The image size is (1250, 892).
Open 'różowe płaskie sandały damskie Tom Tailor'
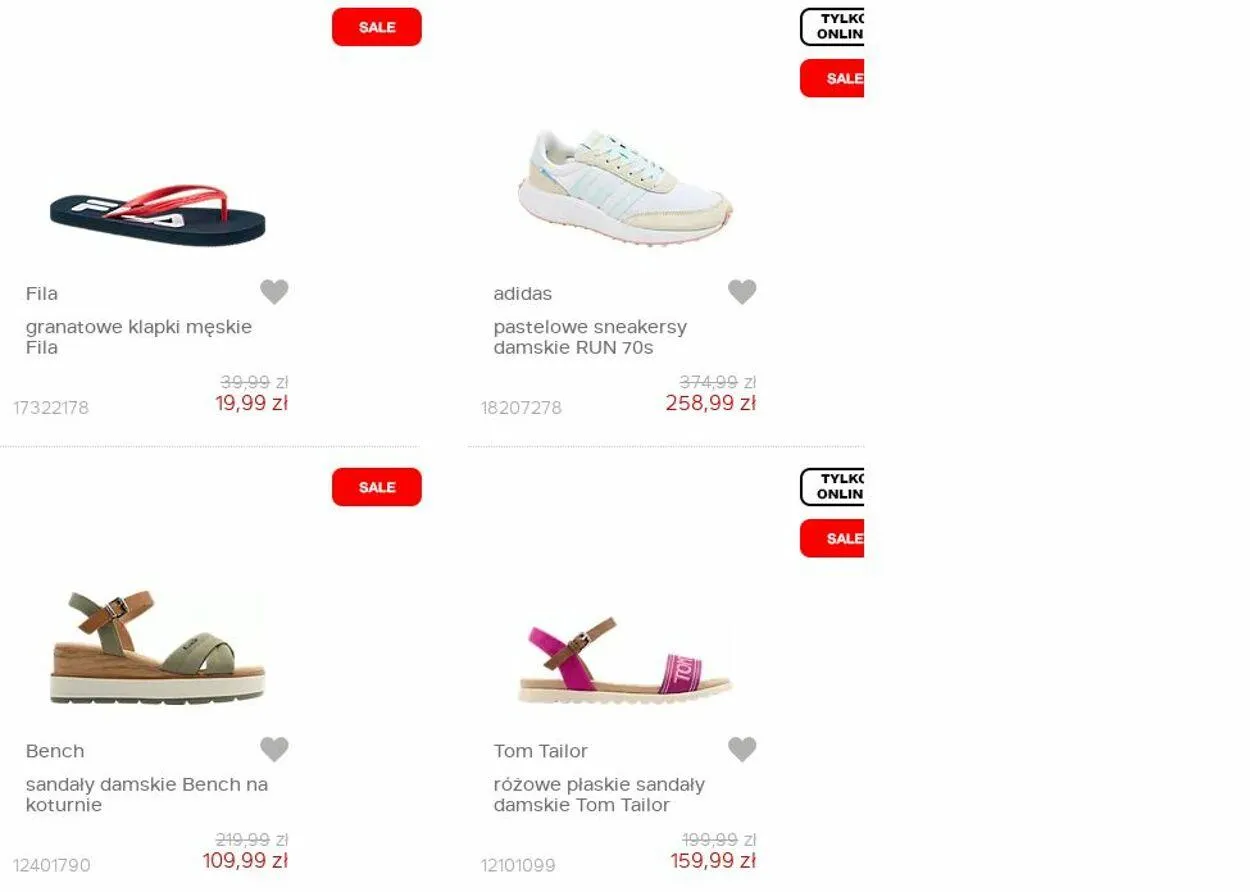(x=599, y=794)
